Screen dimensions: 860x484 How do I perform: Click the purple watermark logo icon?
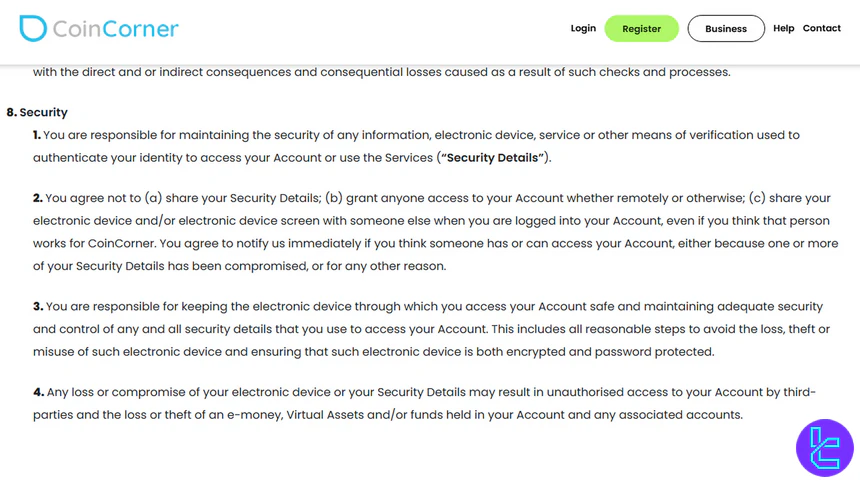pos(824,447)
